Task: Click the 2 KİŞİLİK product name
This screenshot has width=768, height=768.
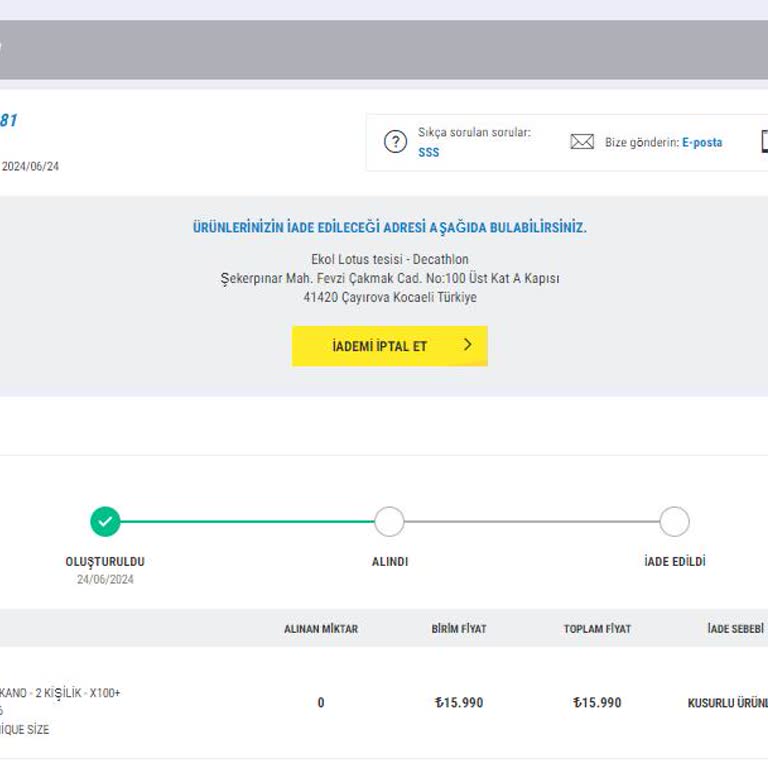Action: coord(59,692)
